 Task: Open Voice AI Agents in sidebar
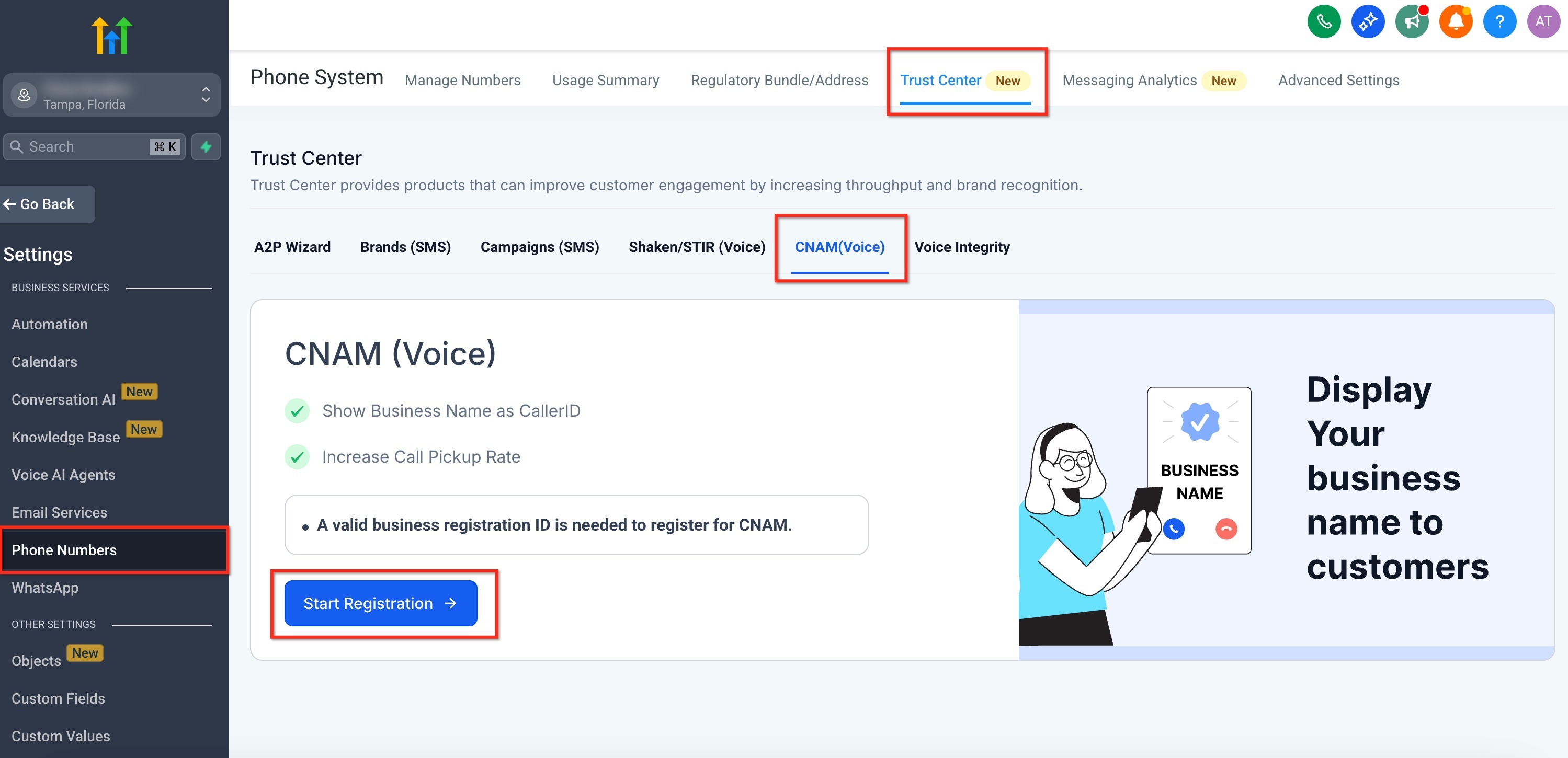63,475
